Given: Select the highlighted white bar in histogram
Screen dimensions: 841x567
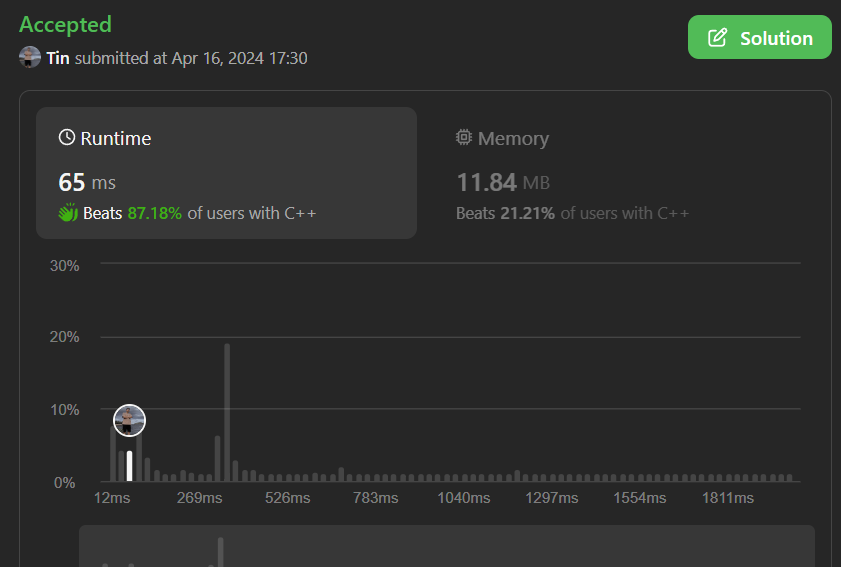Looking at the screenshot, I should (130, 466).
